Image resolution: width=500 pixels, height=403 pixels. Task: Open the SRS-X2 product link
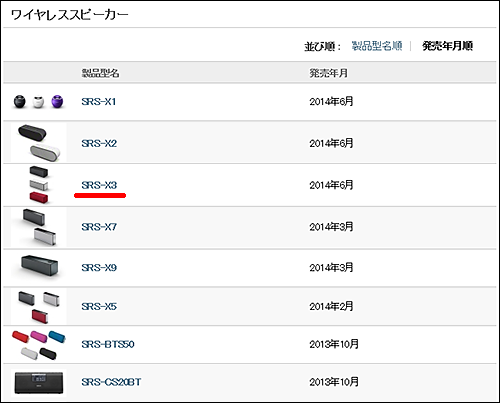(x=99, y=143)
